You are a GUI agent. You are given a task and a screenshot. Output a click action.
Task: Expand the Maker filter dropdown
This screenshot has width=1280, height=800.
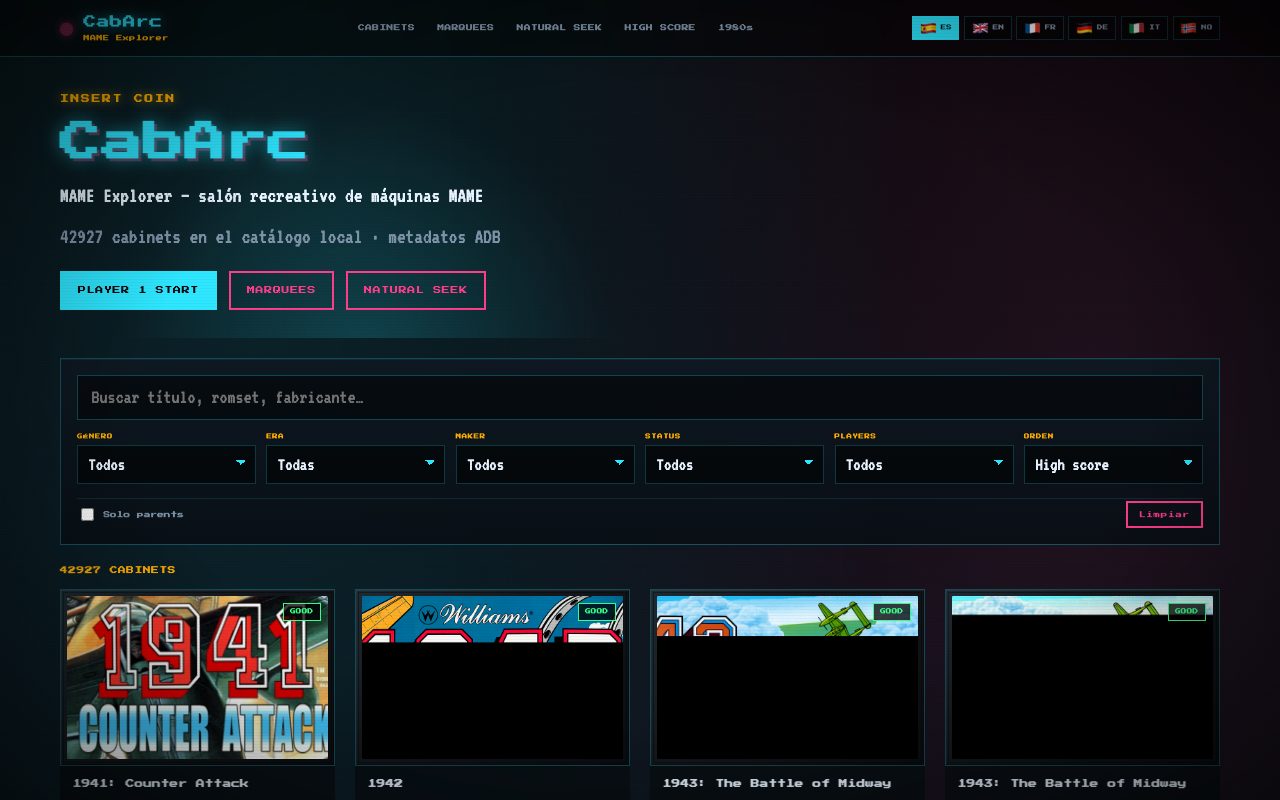point(545,465)
